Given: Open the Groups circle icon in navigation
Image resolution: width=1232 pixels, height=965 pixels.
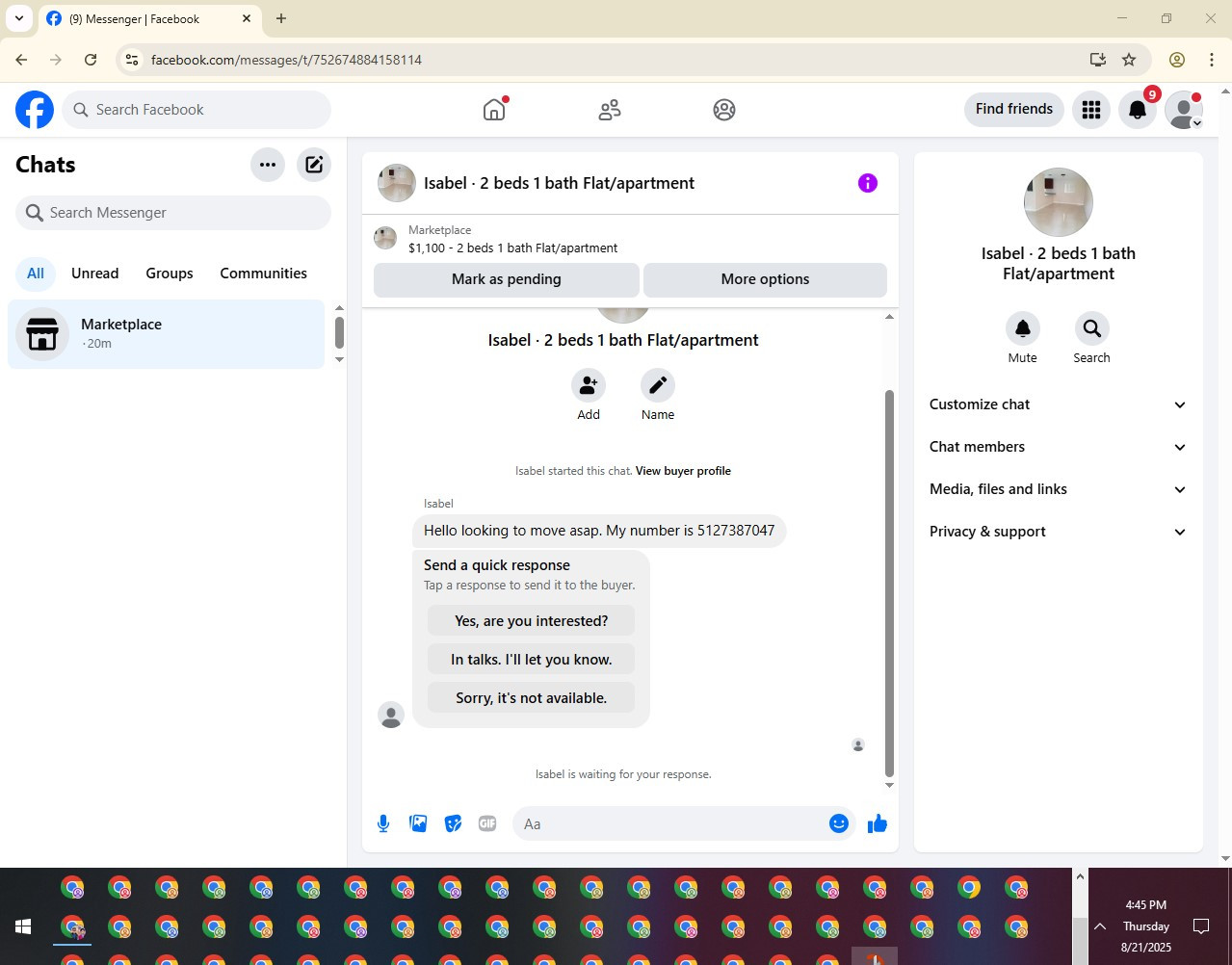Looking at the screenshot, I should pyautogui.click(x=724, y=110).
